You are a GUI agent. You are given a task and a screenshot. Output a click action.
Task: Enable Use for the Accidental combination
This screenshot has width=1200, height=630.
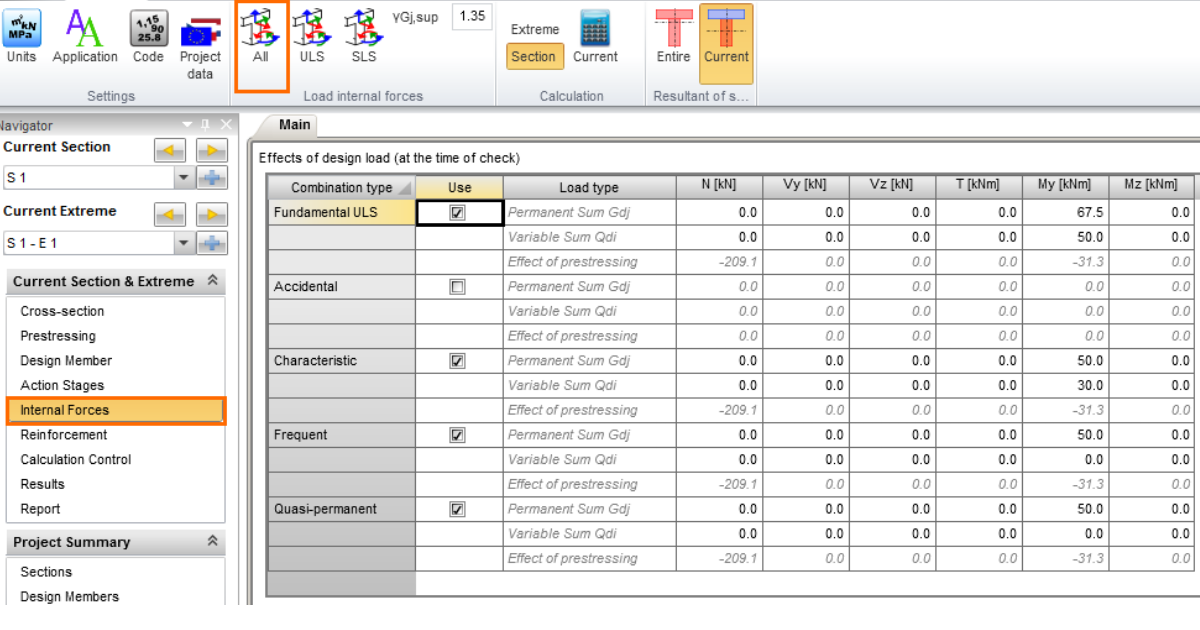point(459,286)
